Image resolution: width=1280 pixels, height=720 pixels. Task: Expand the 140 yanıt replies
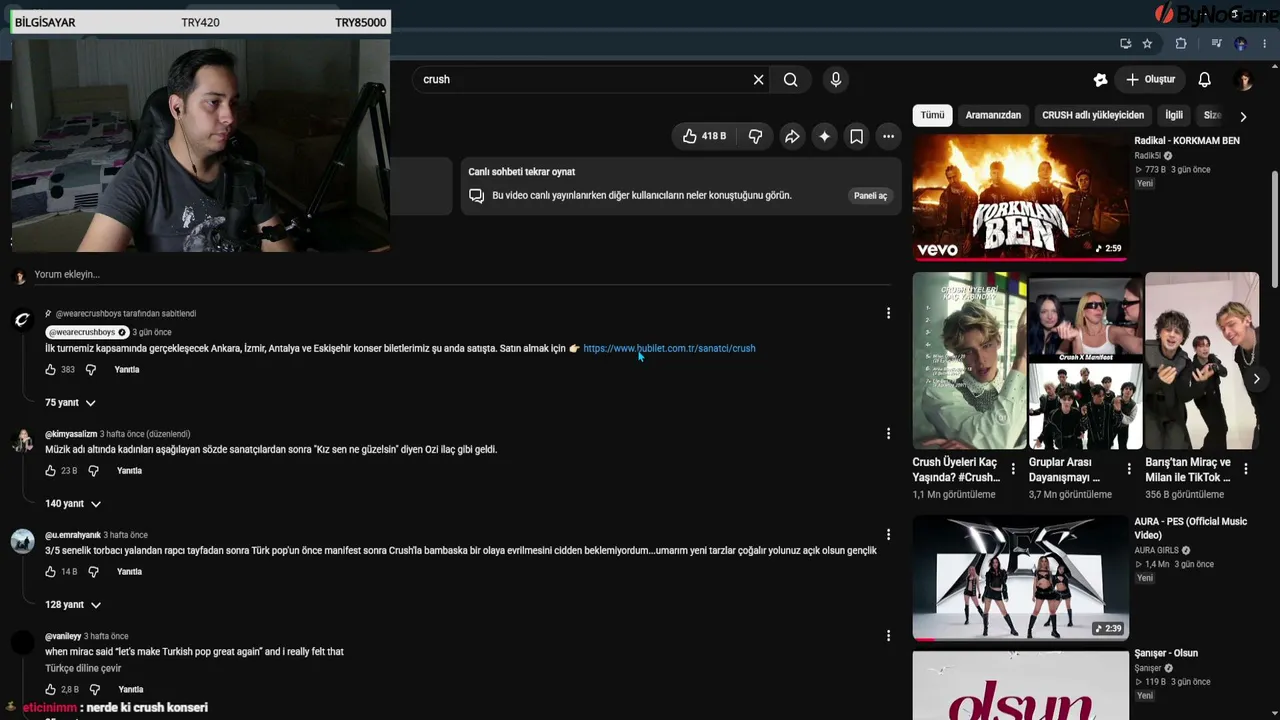coord(73,504)
